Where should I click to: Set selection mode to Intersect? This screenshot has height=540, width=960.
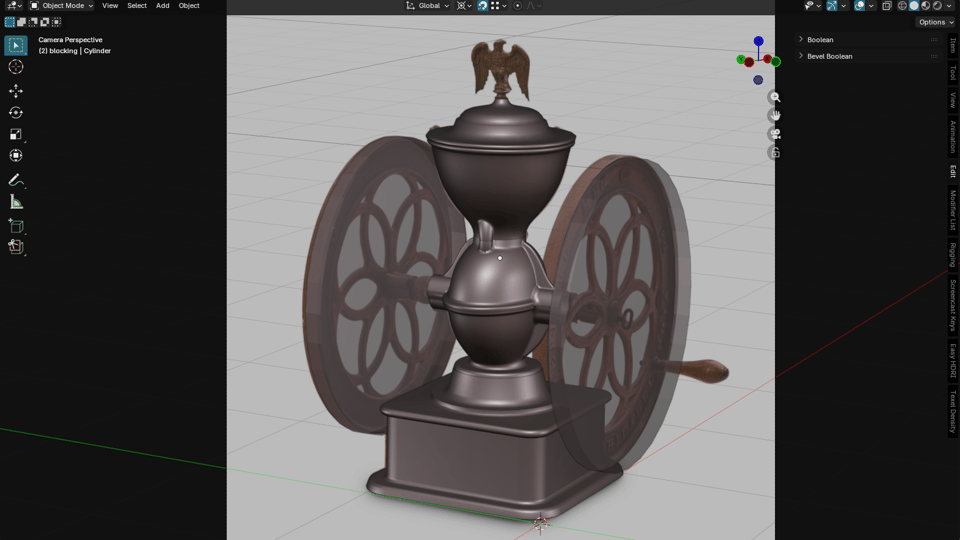[x=56, y=22]
